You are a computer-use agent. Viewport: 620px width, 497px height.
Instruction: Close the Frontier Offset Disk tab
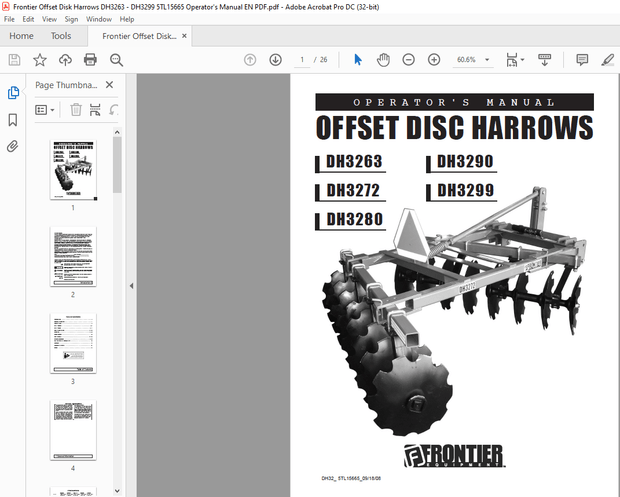[184, 36]
